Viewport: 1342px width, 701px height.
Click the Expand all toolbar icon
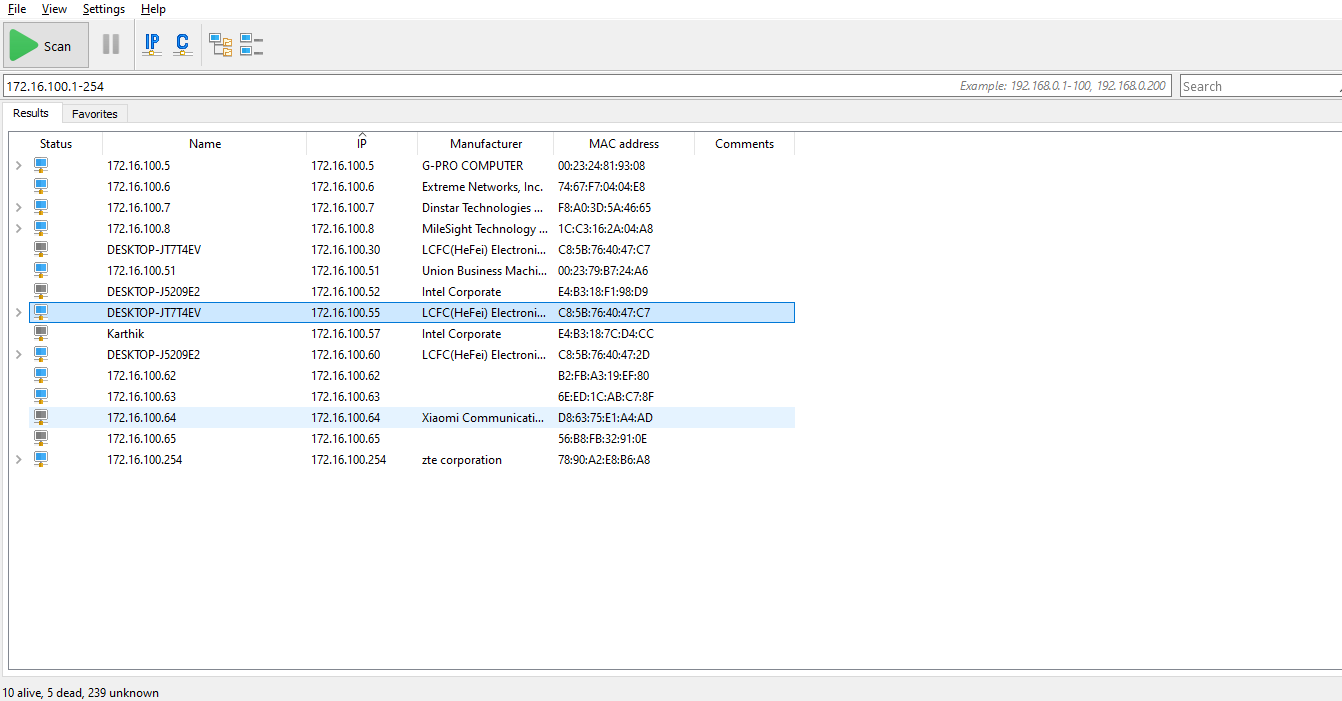tap(220, 45)
